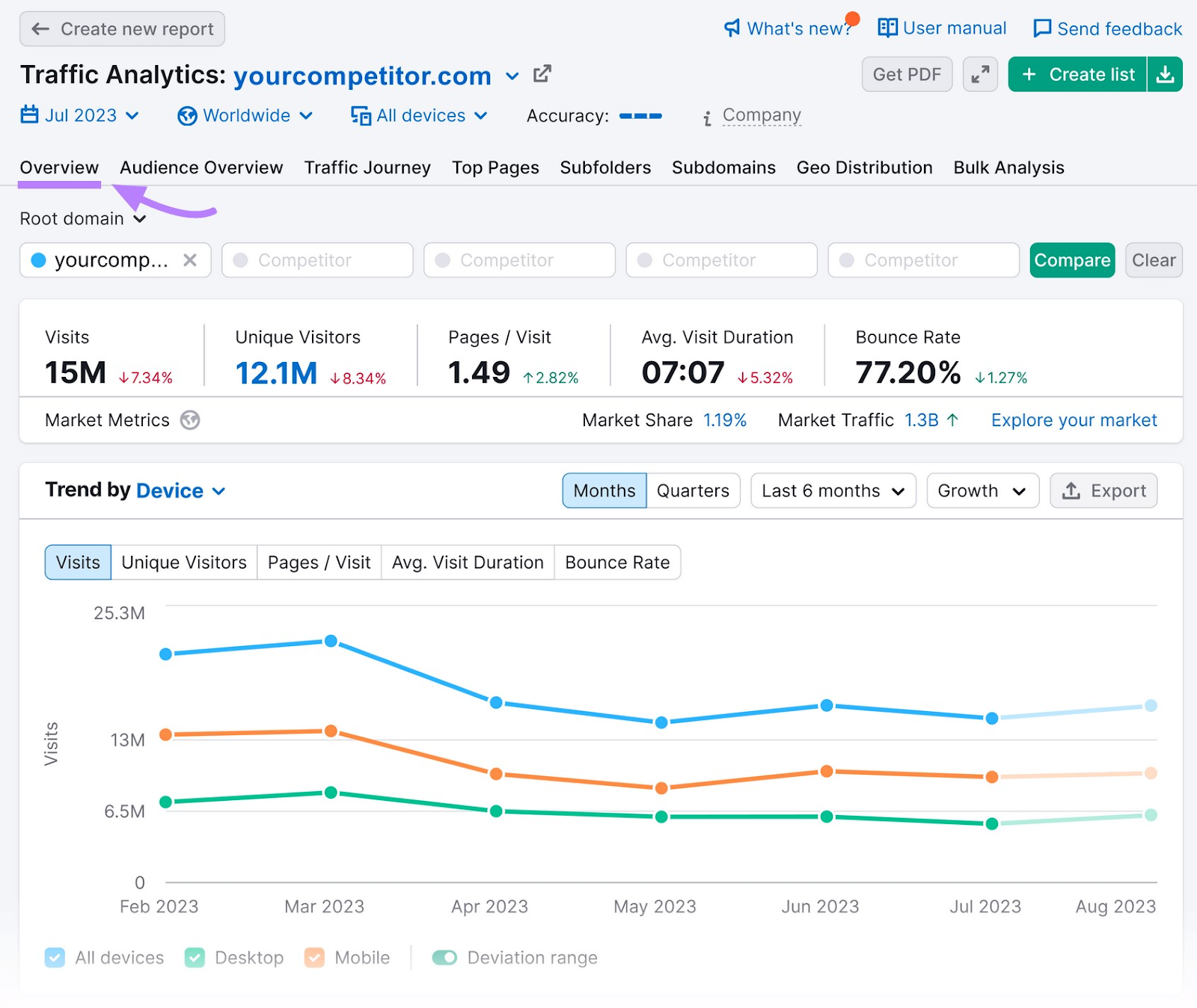This screenshot has height=1008, width=1197.
Task: Select the Bounce Rate chart tab
Action: 616,562
